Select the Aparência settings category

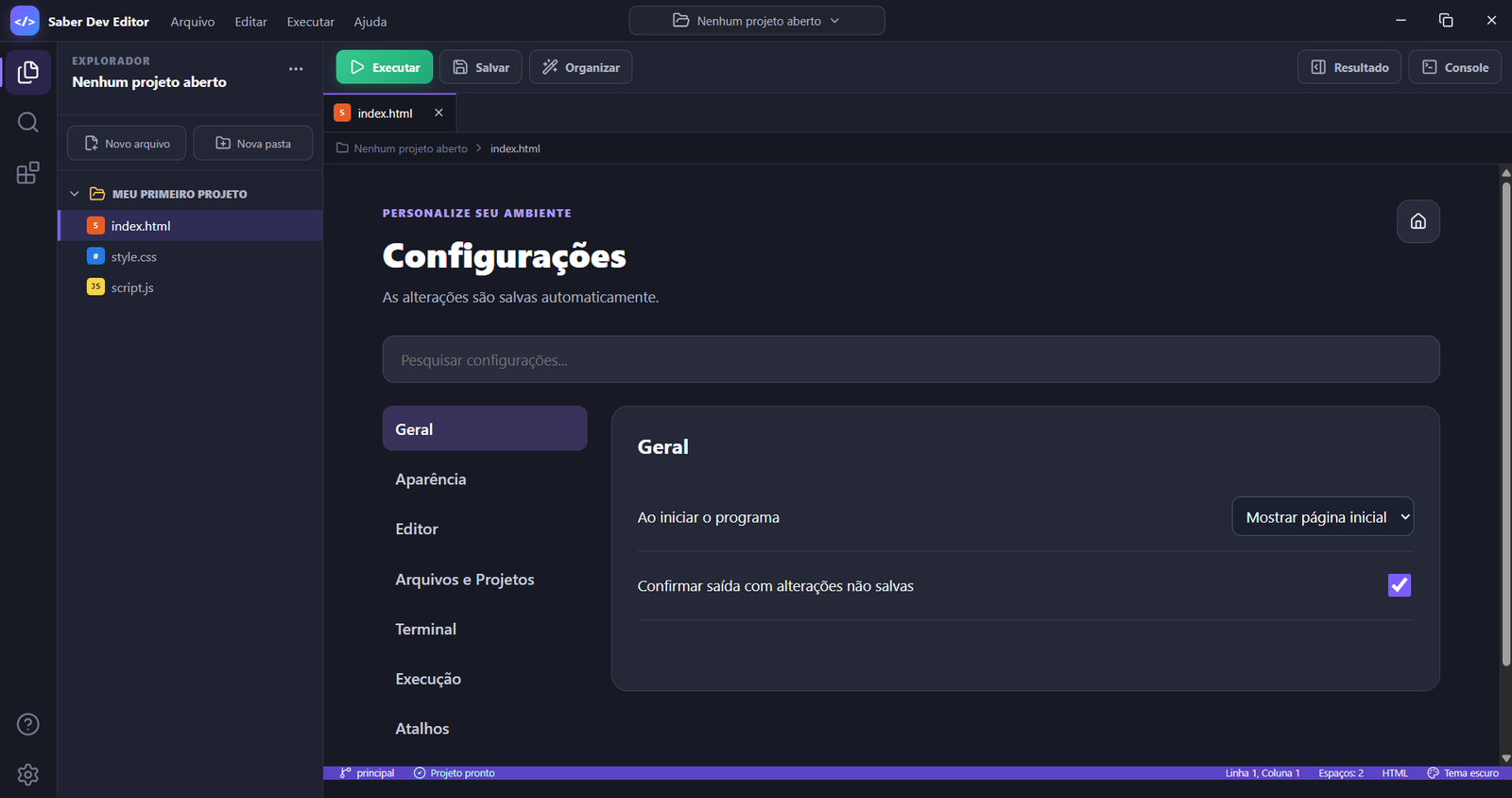[x=485, y=478]
